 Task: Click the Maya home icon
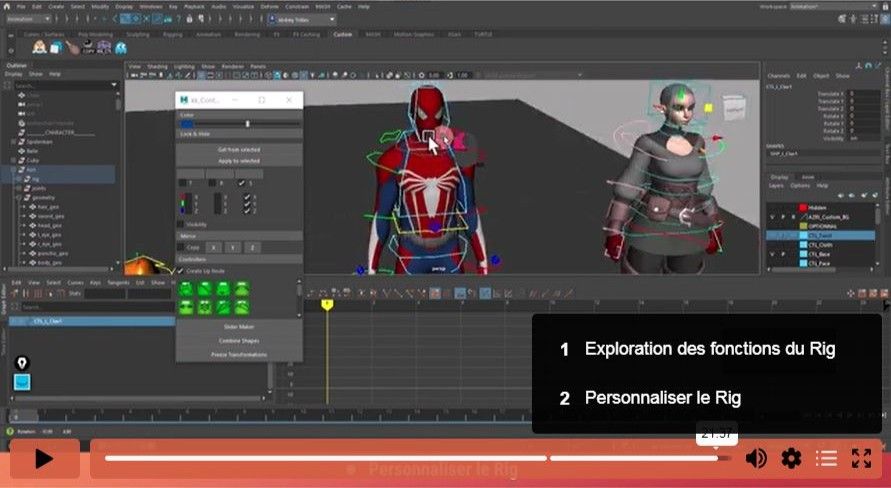7,6
